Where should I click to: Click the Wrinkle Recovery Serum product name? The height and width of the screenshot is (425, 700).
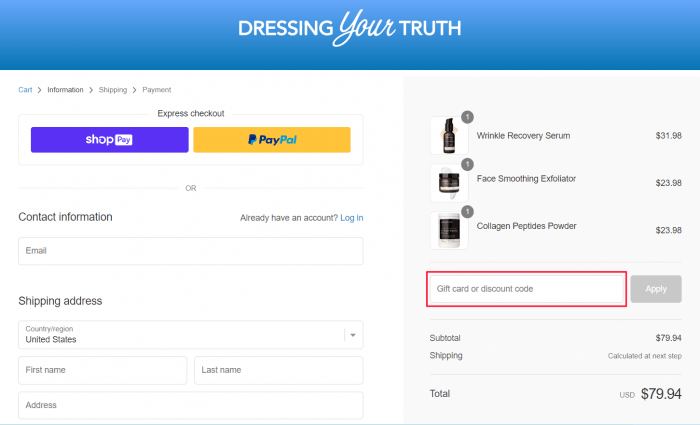[523, 136]
